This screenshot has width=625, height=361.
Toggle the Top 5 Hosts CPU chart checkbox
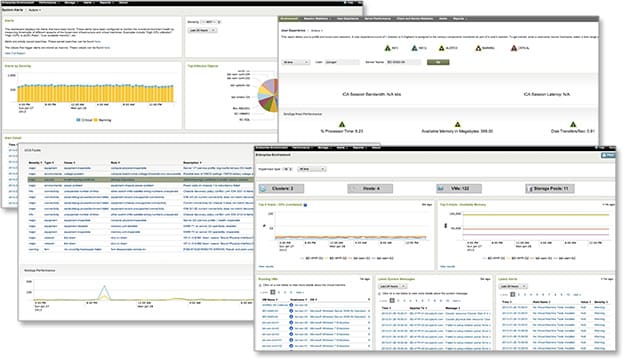tap(305, 205)
